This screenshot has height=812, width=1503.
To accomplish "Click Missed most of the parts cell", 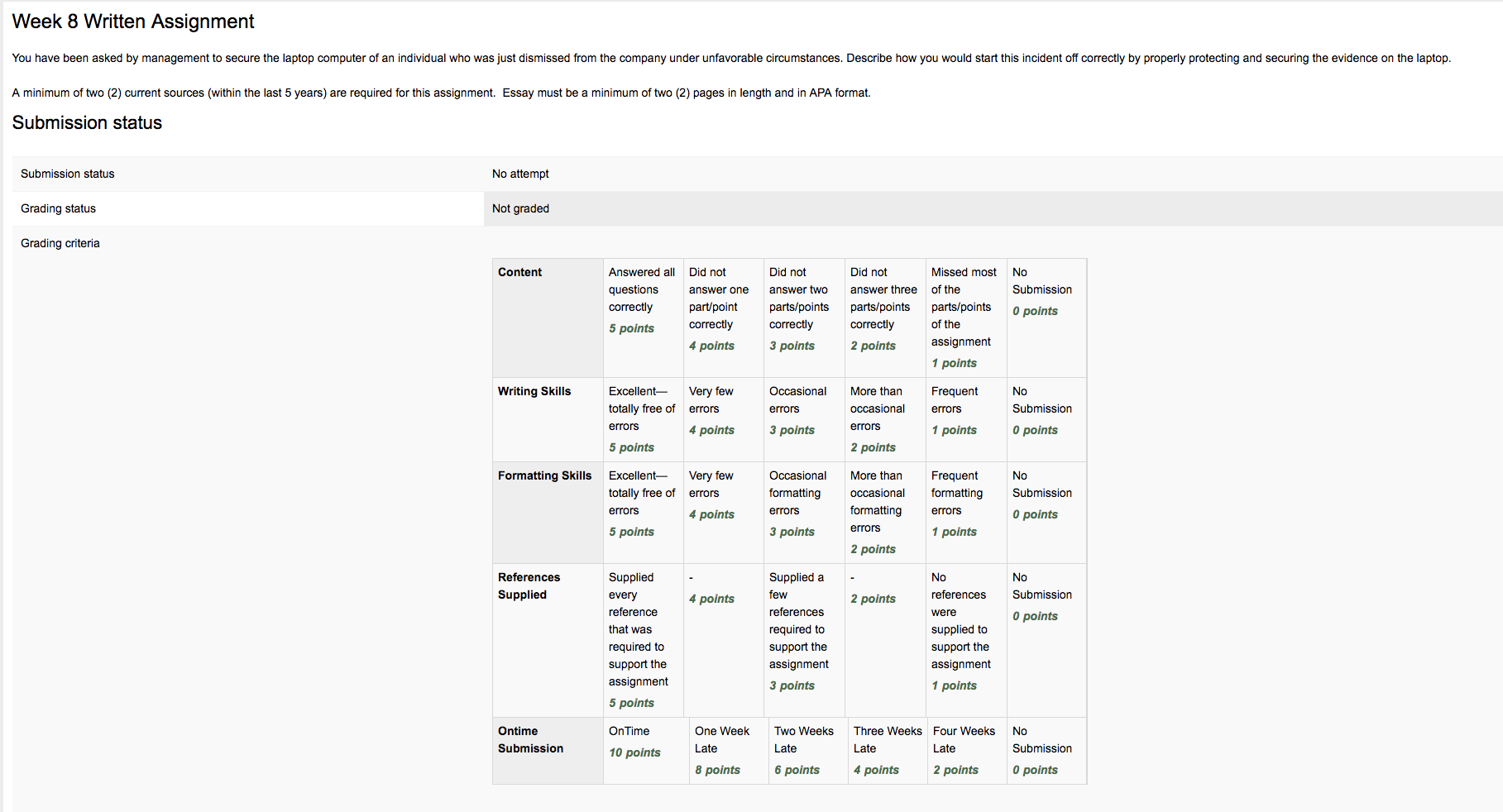I will coord(966,318).
